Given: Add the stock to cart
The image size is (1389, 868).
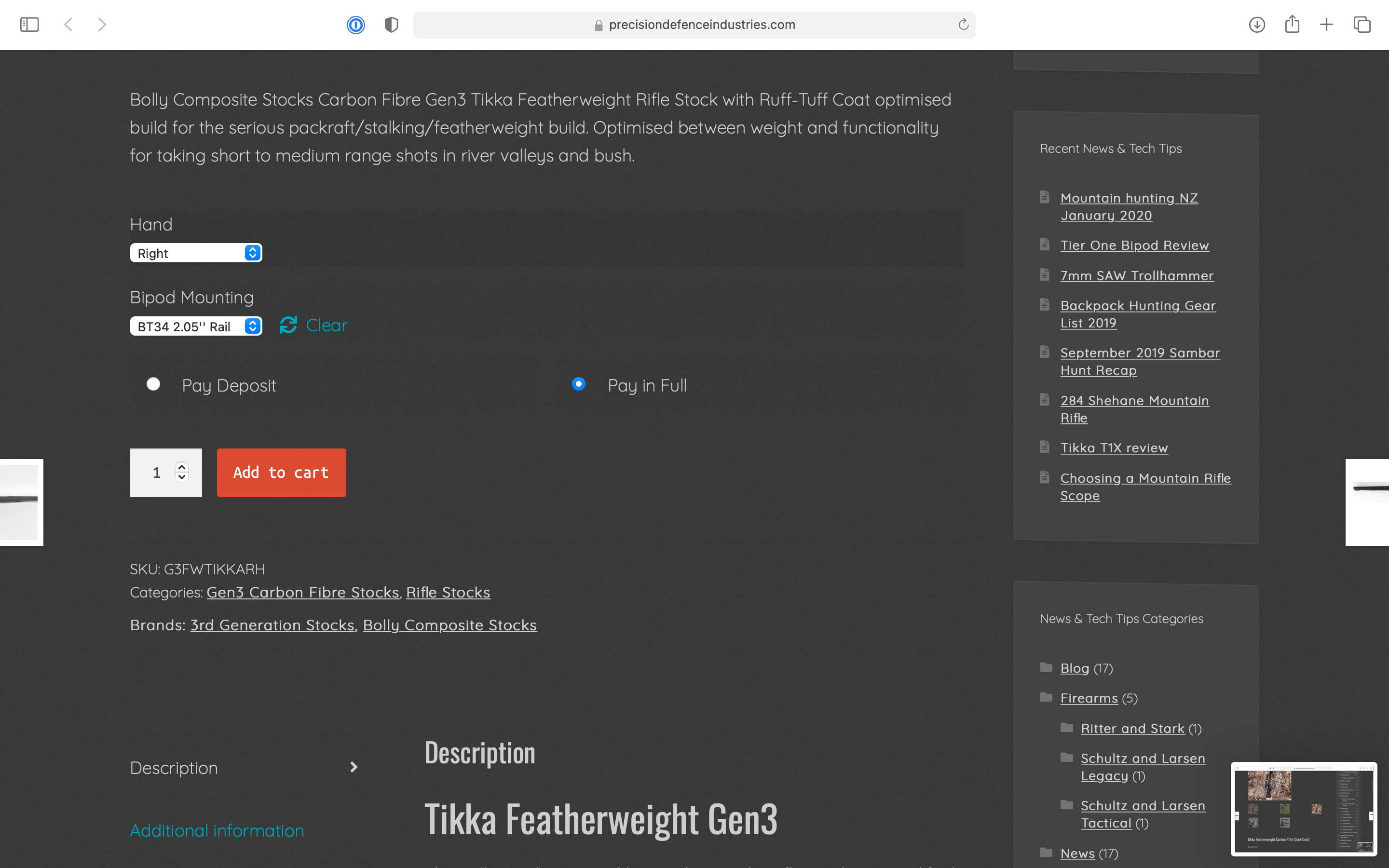Looking at the screenshot, I should pyautogui.click(x=281, y=473).
